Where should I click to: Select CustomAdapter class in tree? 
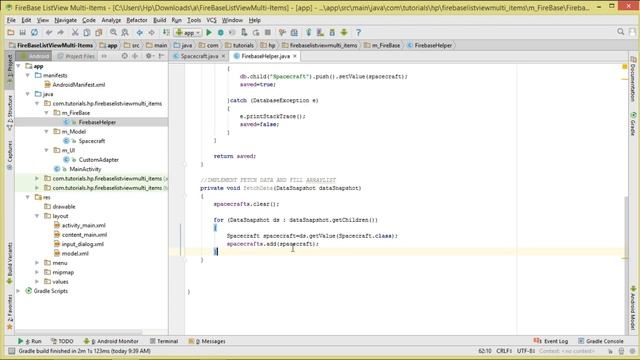(x=98, y=160)
